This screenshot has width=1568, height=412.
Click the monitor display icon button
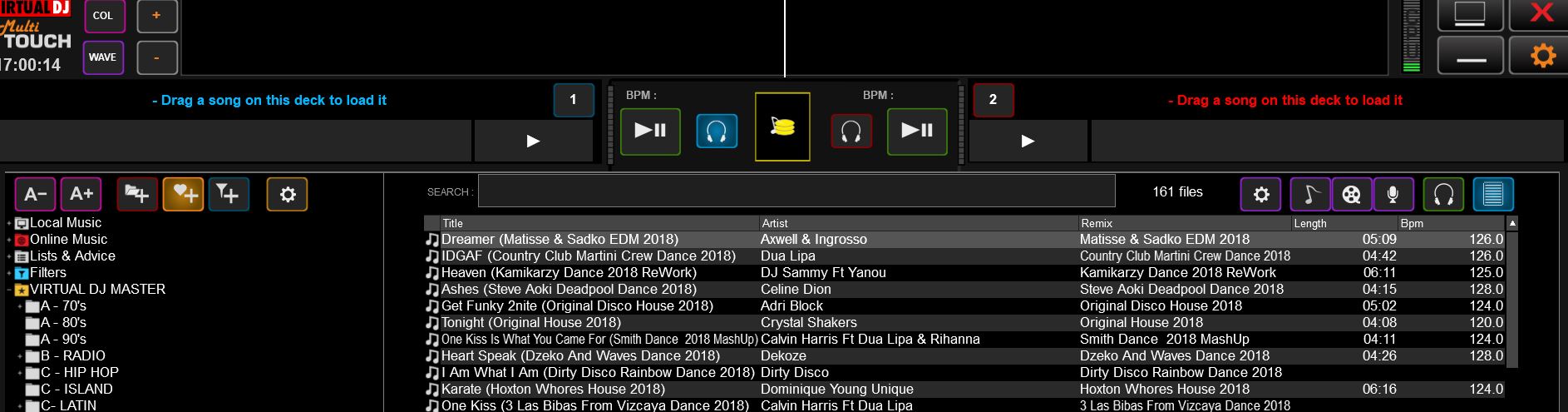click(1470, 14)
